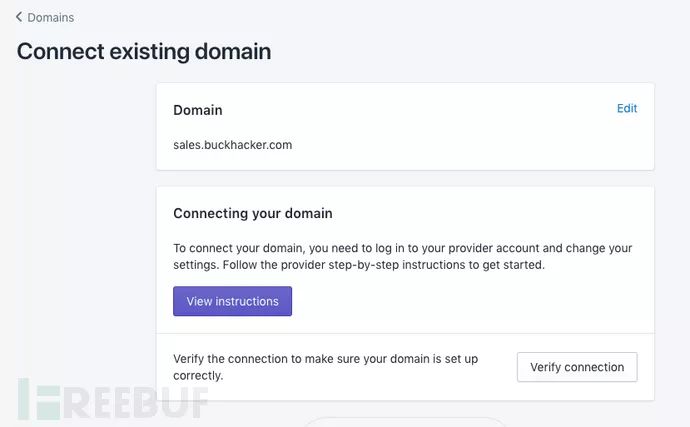Click the divider above the verify section
Viewport: 690px width, 427px height.
(405, 333)
